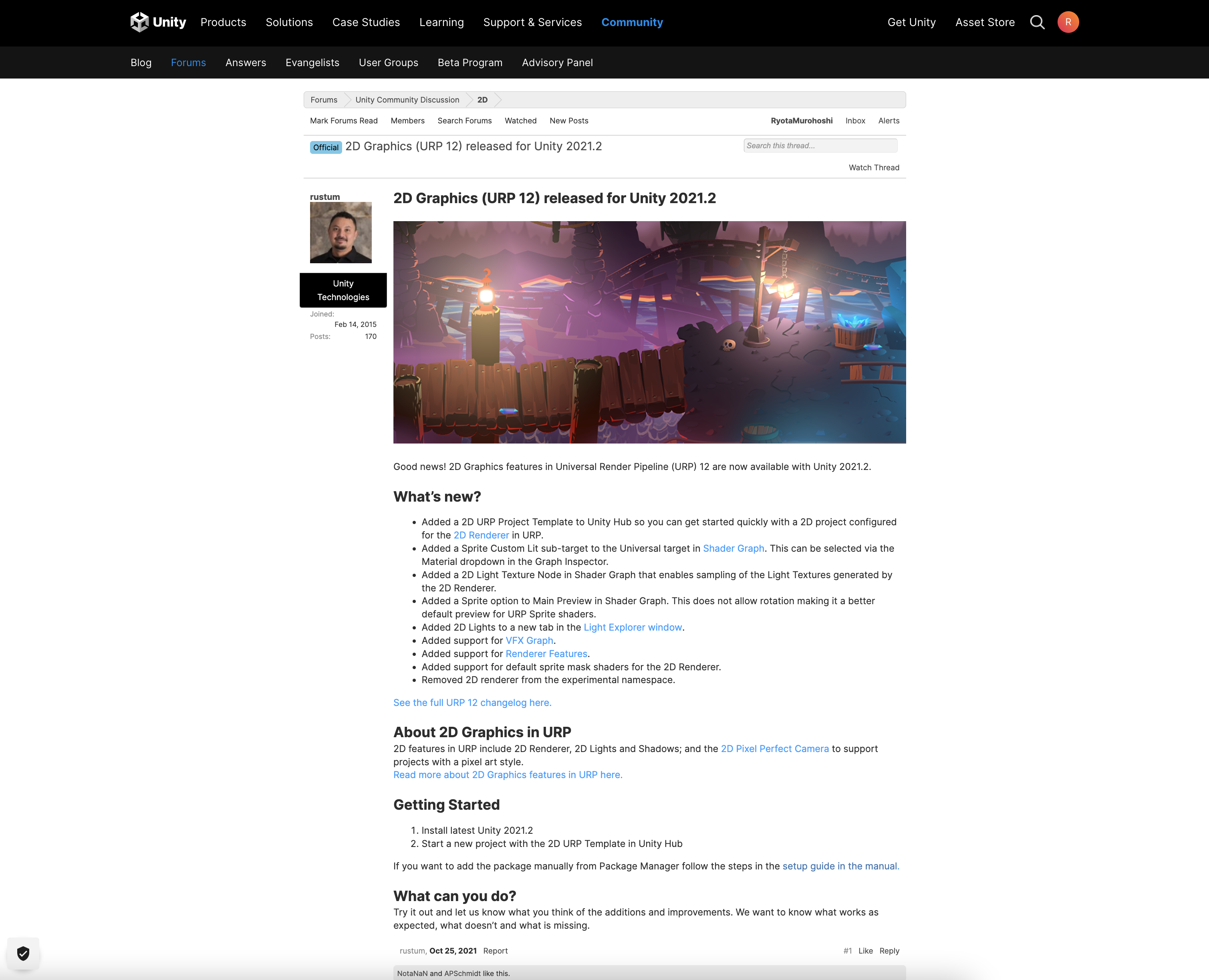Open the Learning menu
The width and height of the screenshot is (1209, 980).
pos(441,22)
